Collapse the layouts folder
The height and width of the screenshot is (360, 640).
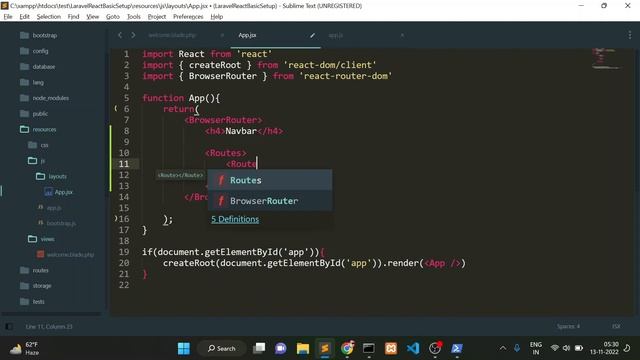pyautogui.click(x=51, y=176)
